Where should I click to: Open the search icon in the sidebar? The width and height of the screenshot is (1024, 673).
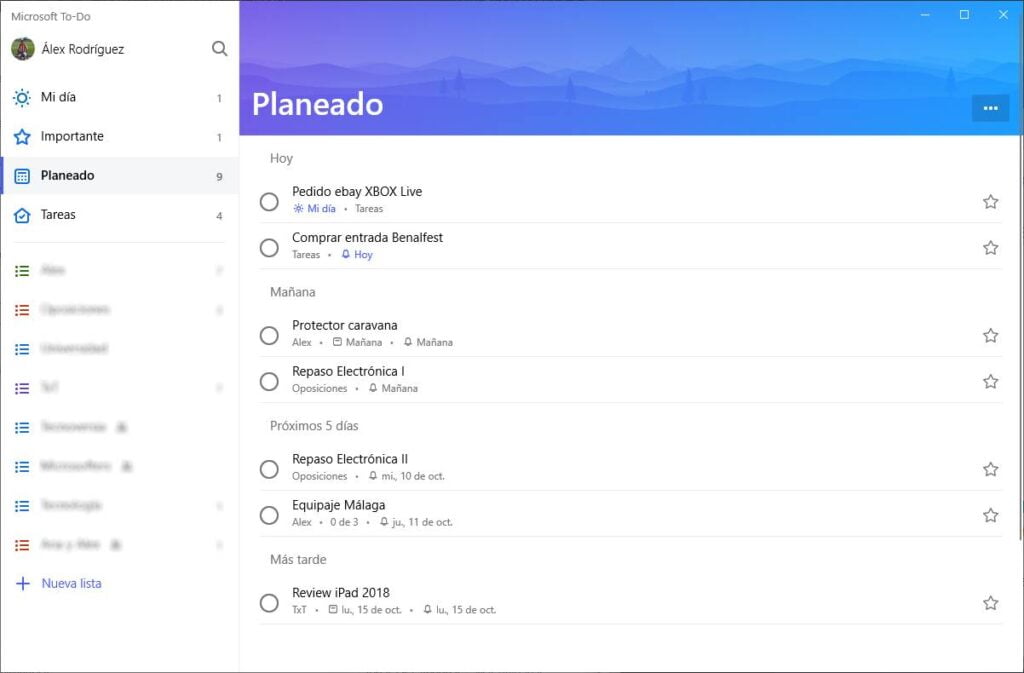tap(219, 48)
